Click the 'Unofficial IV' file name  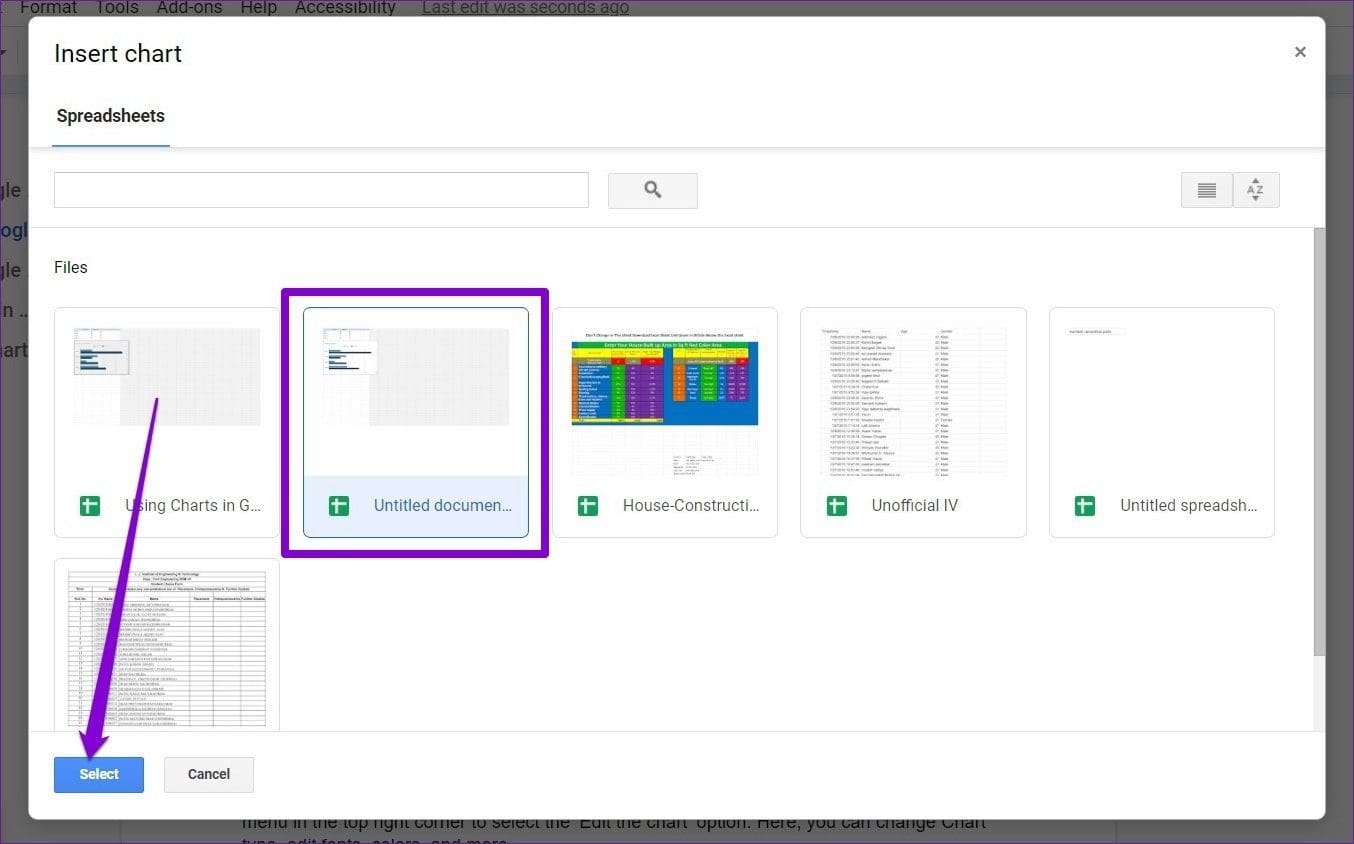click(x=915, y=506)
